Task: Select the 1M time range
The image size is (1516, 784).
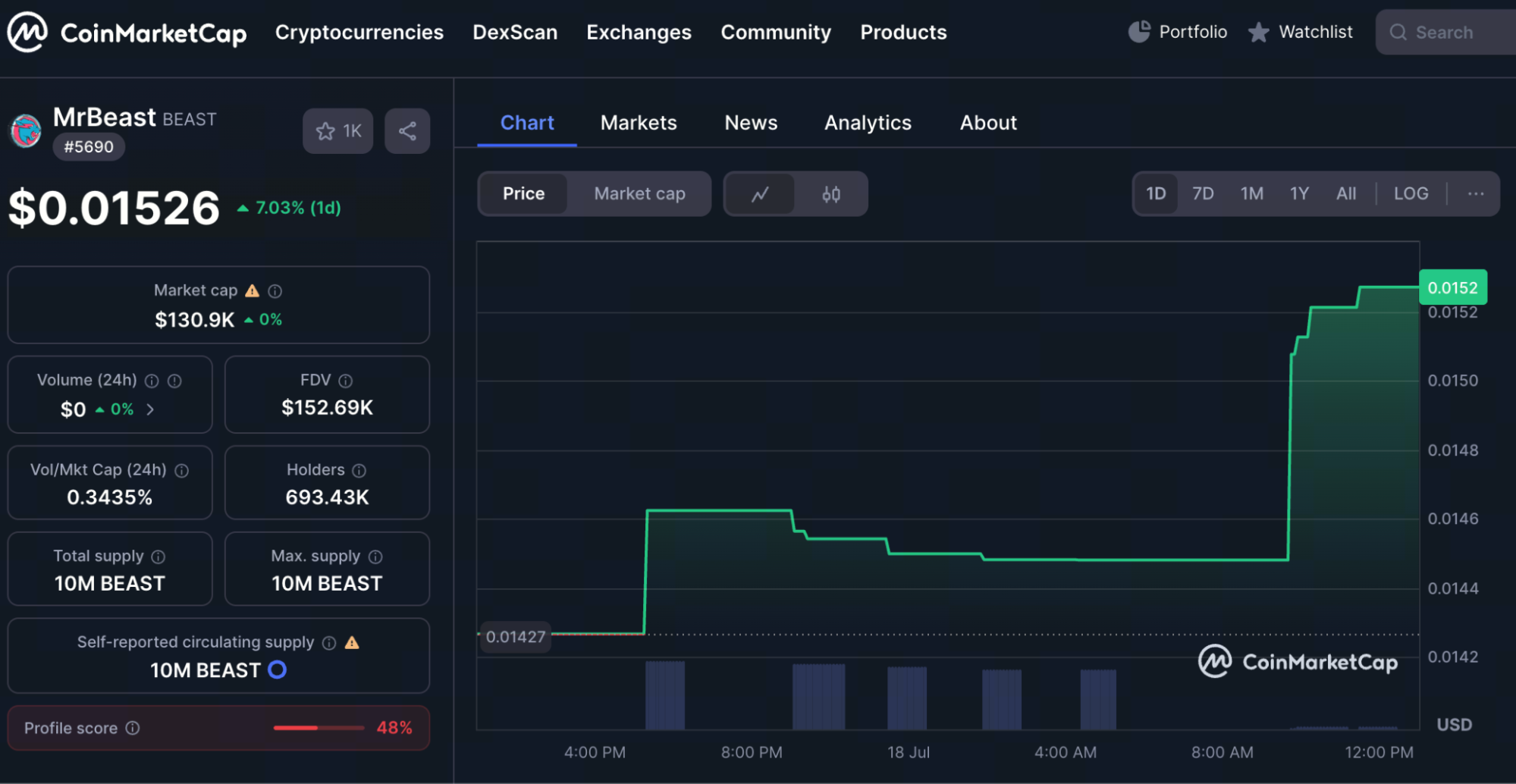Action: (1252, 194)
